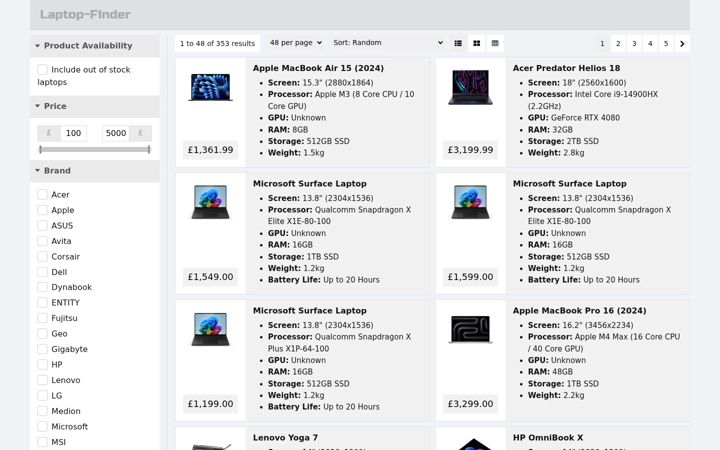Edit the minimum price field 100

(x=73, y=133)
